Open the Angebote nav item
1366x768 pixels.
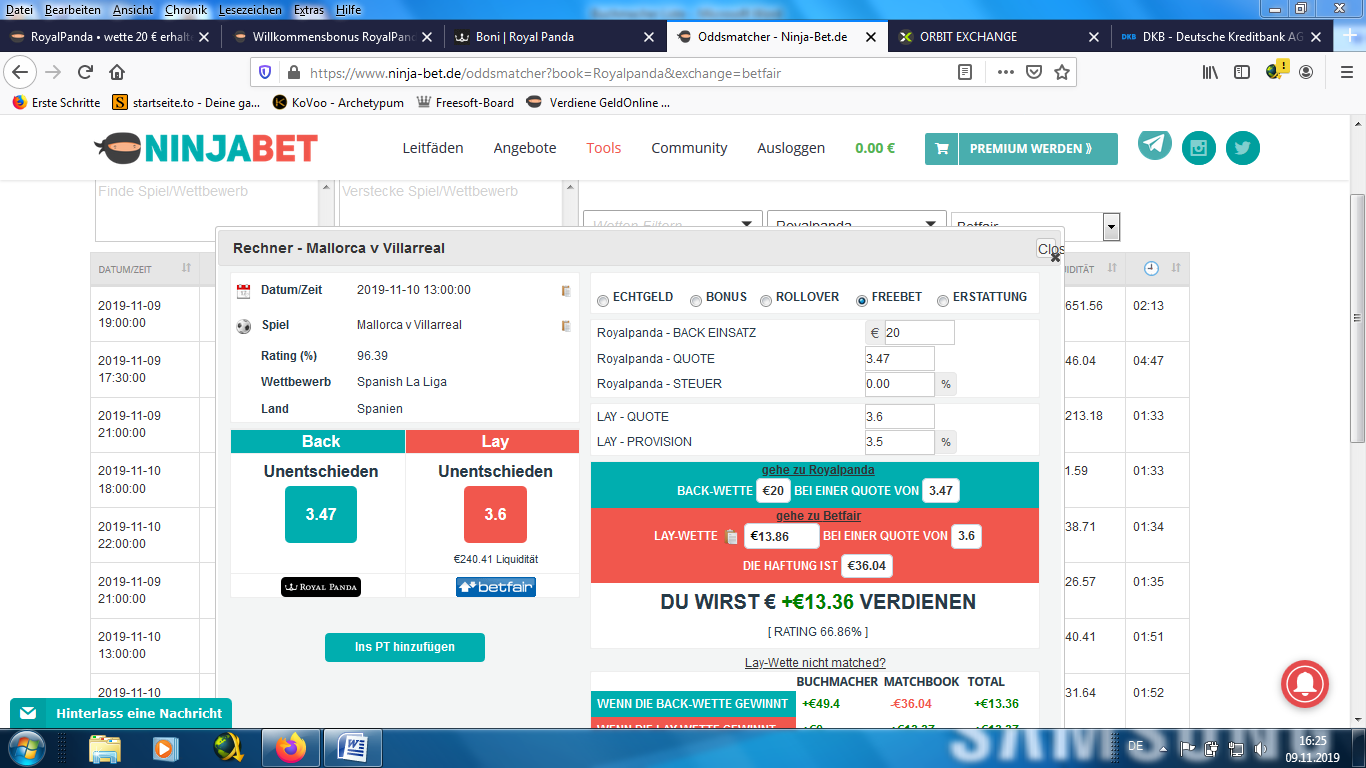[525, 148]
